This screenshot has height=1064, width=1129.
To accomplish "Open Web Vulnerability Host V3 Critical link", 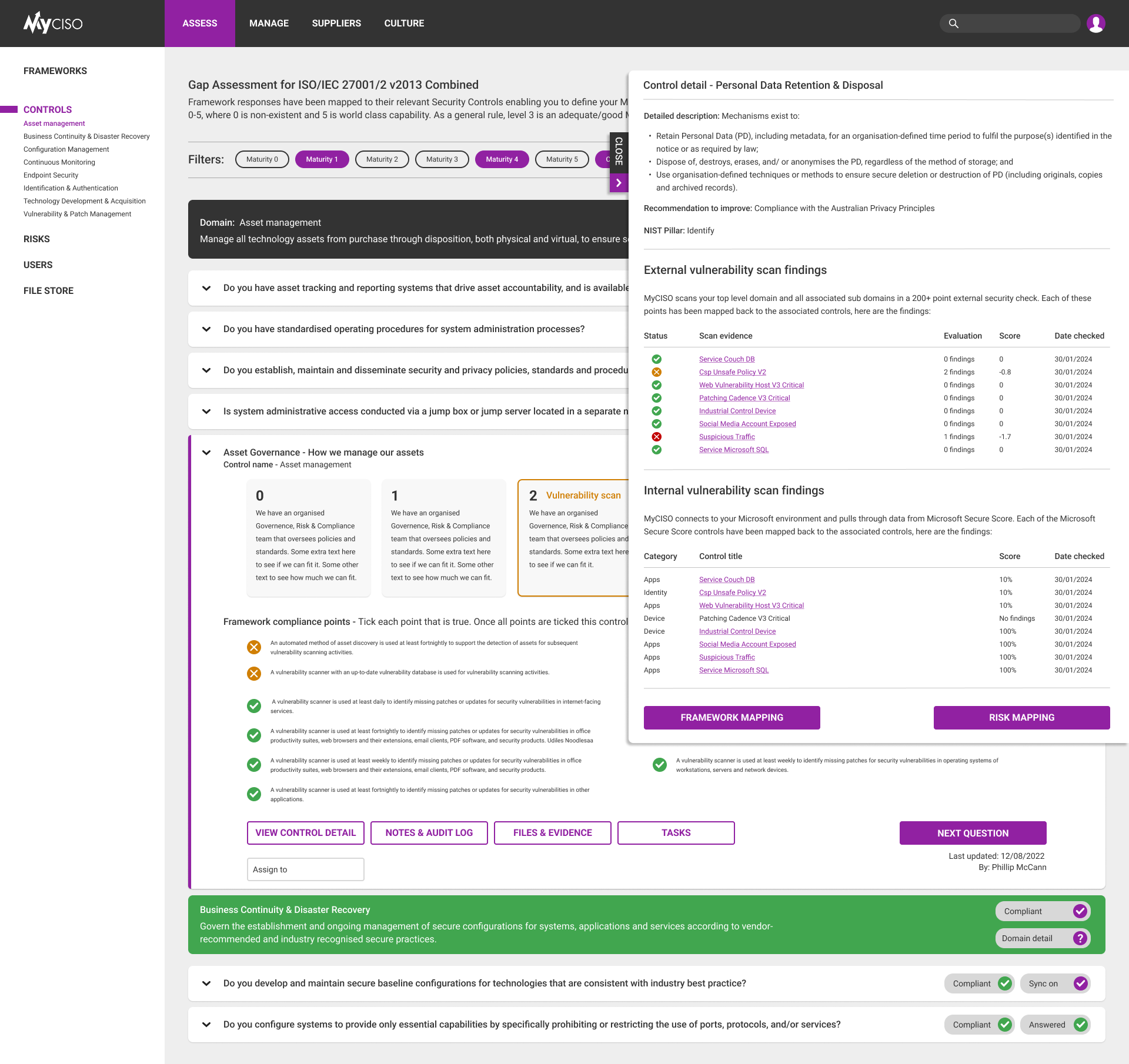I will (x=751, y=385).
